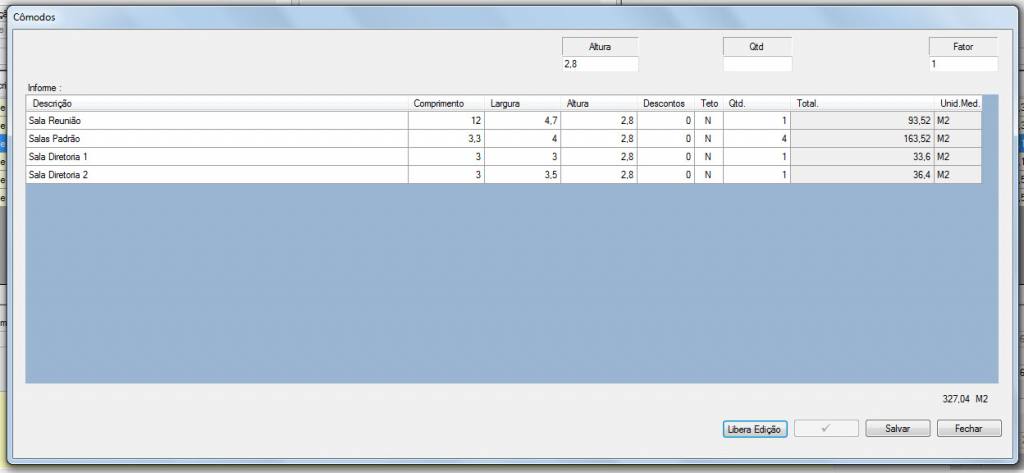The height and width of the screenshot is (473, 1024).
Task: Click the Libera Edição button
Action: coord(756,429)
